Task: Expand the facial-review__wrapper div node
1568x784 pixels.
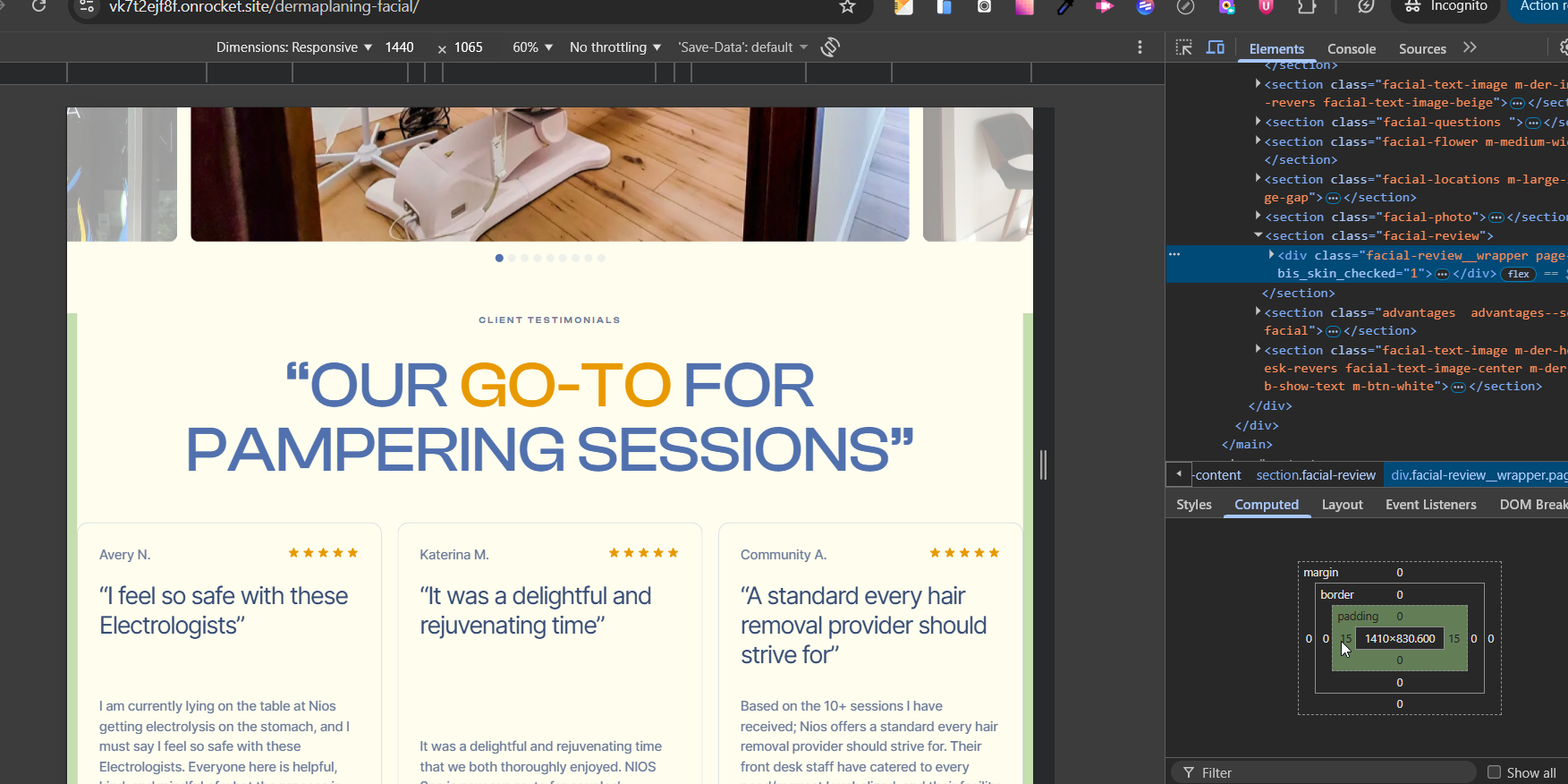Action: pos(1271,255)
